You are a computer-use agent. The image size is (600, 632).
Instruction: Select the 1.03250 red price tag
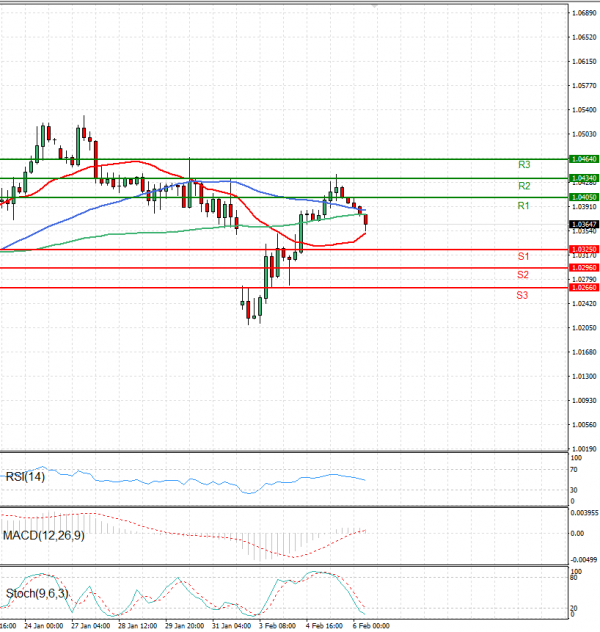point(584,249)
